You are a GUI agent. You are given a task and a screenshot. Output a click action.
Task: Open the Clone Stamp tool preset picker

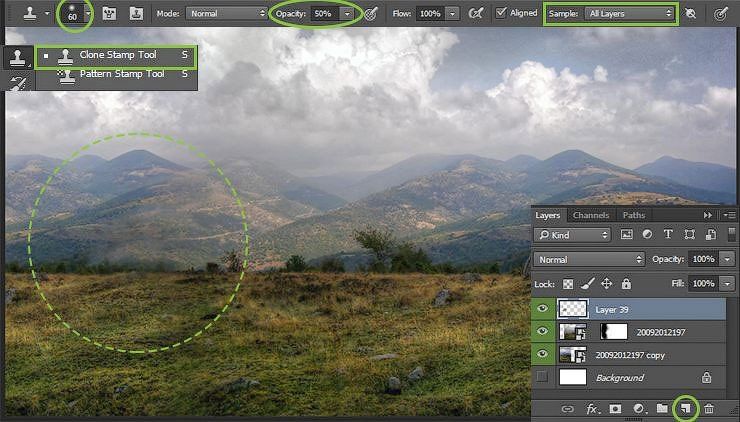click(x=34, y=14)
